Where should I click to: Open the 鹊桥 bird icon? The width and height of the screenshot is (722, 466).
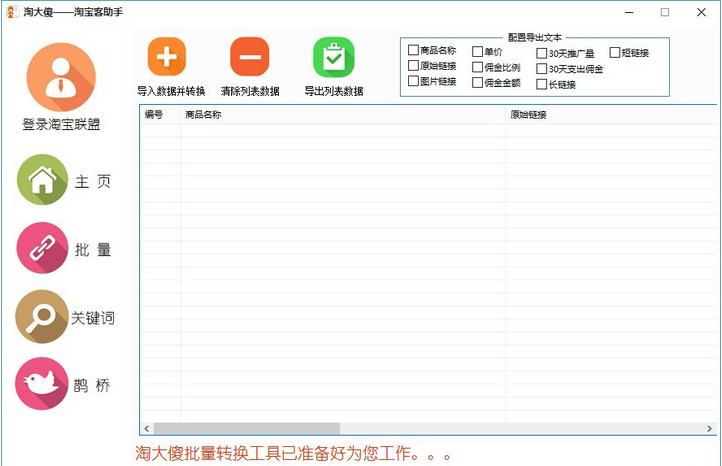click(41, 383)
